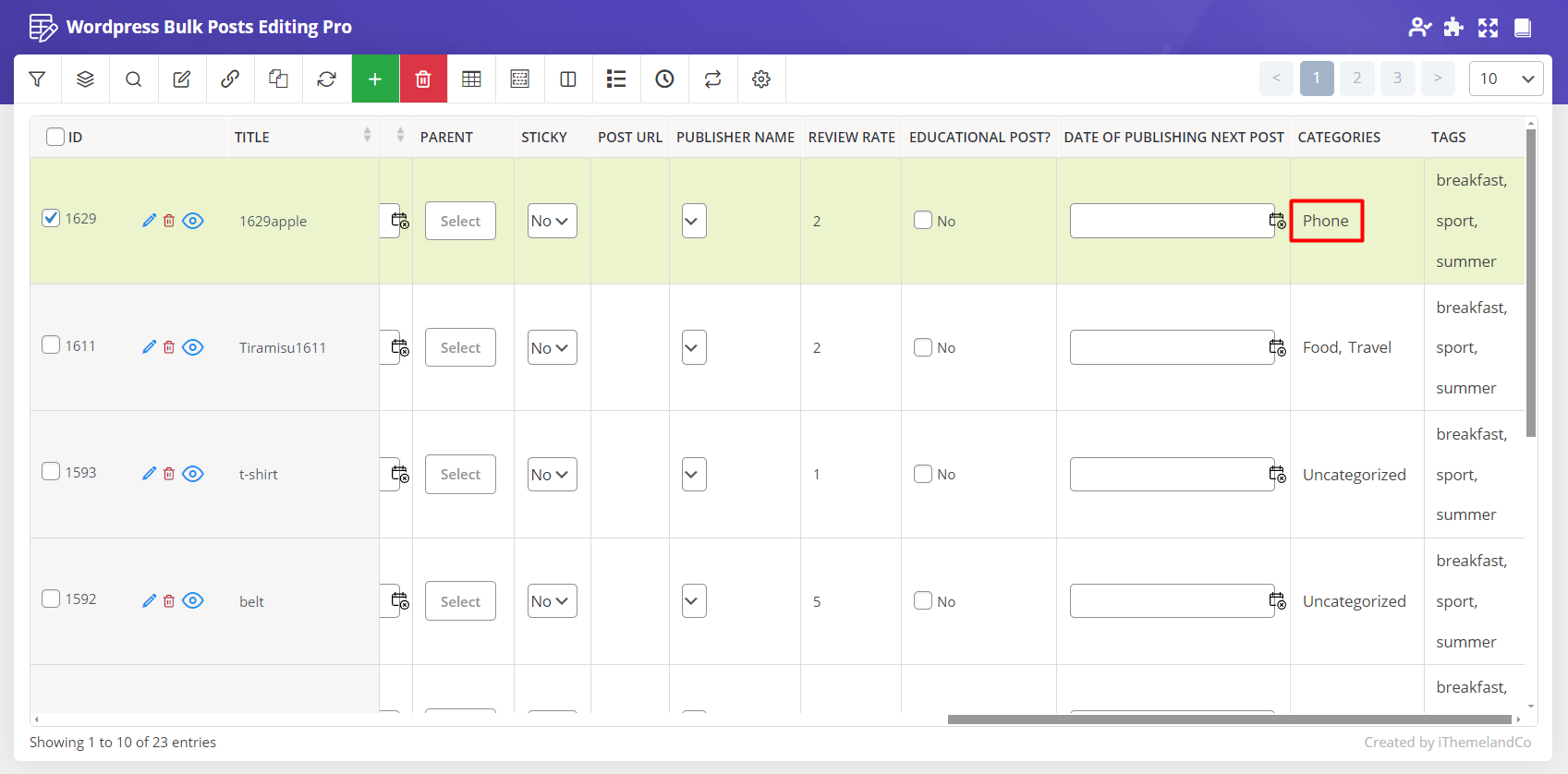Click the Phone category for post 1629
This screenshot has height=774, width=1568.
tap(1325, 221)
